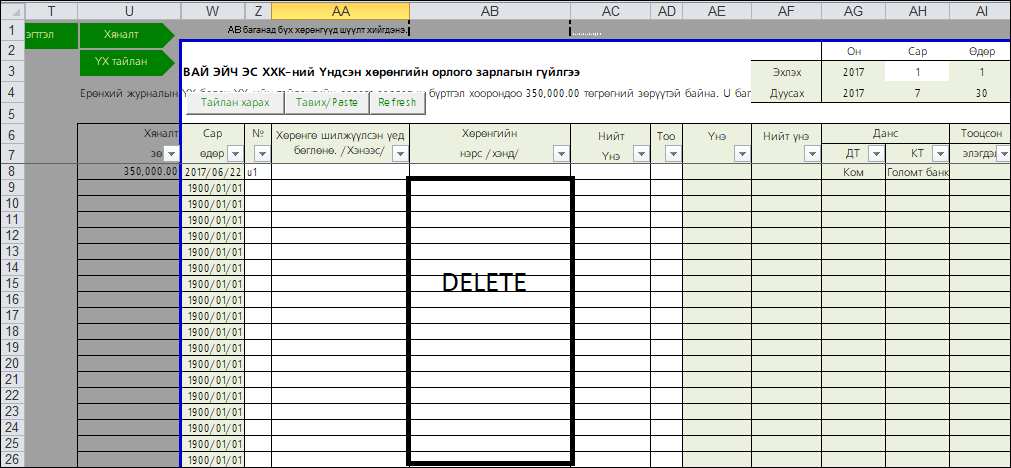Click the start month cell showing 1
Image resolution: width=1011 pixels, height=468 pixels.
(916, 72)
